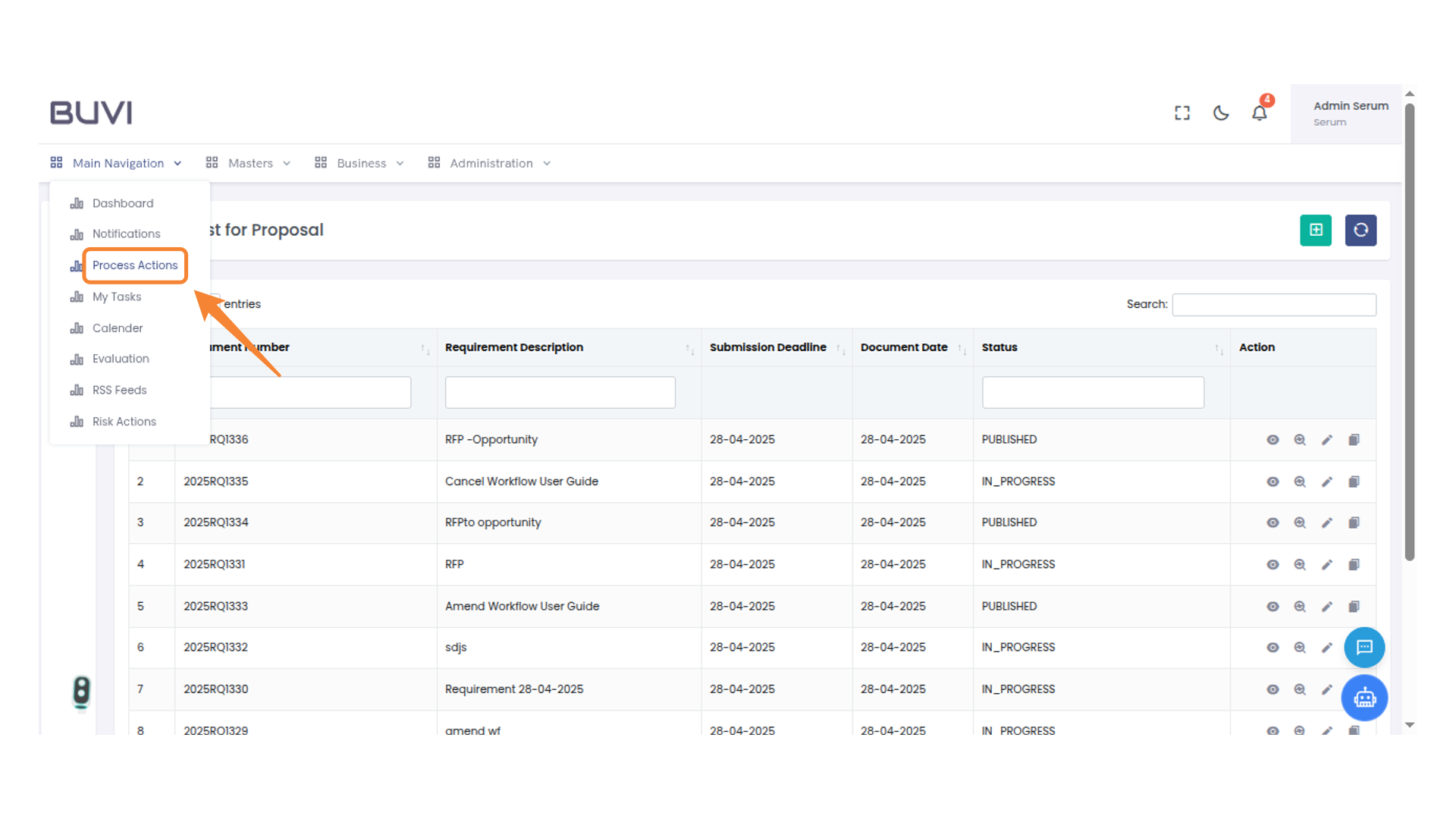Image resolution: width=1456 pixels, height=819 pixels.
Task: Select Process Actions from the menu
Action: click(x=135, y=265)
